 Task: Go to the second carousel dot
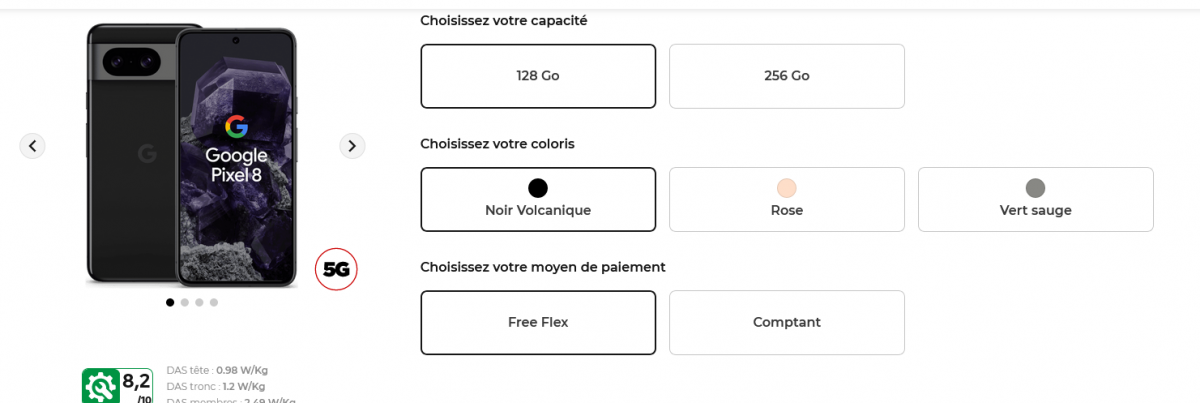(185, 302)
